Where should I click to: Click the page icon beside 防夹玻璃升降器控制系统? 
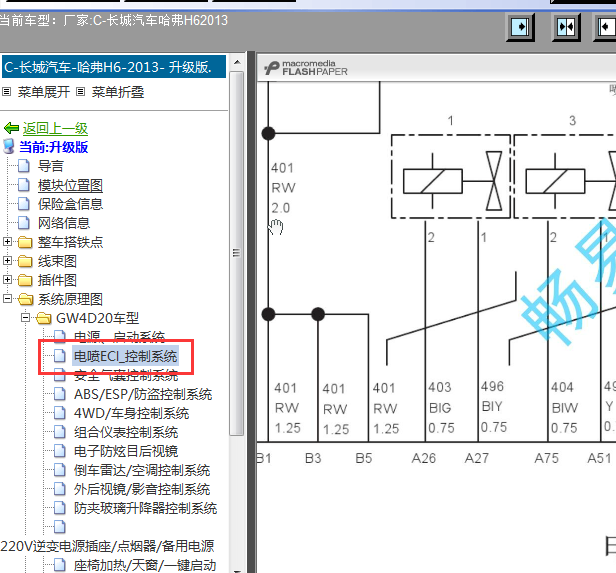[60, 508]
